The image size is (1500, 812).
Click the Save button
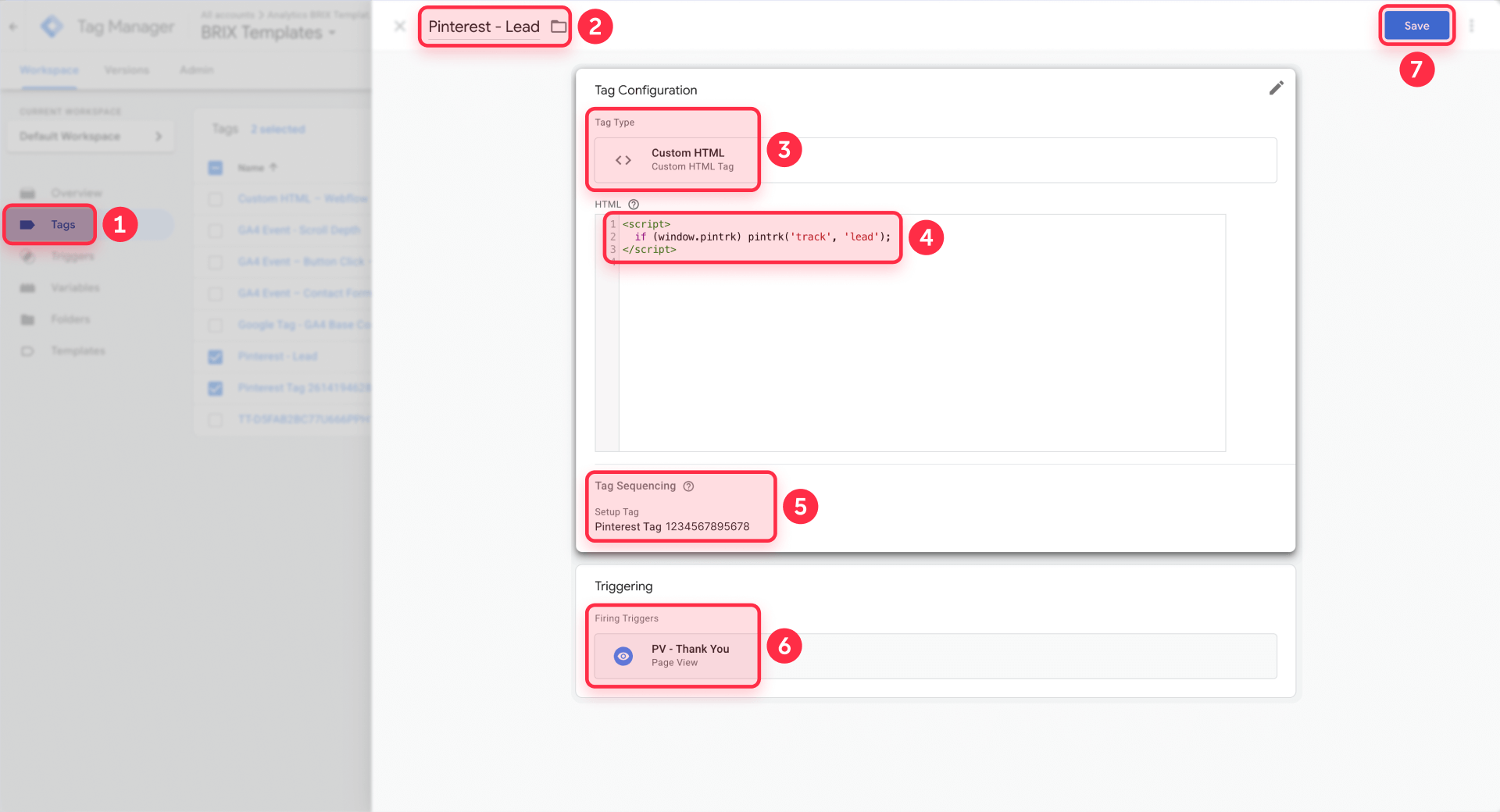[1416, 26]
